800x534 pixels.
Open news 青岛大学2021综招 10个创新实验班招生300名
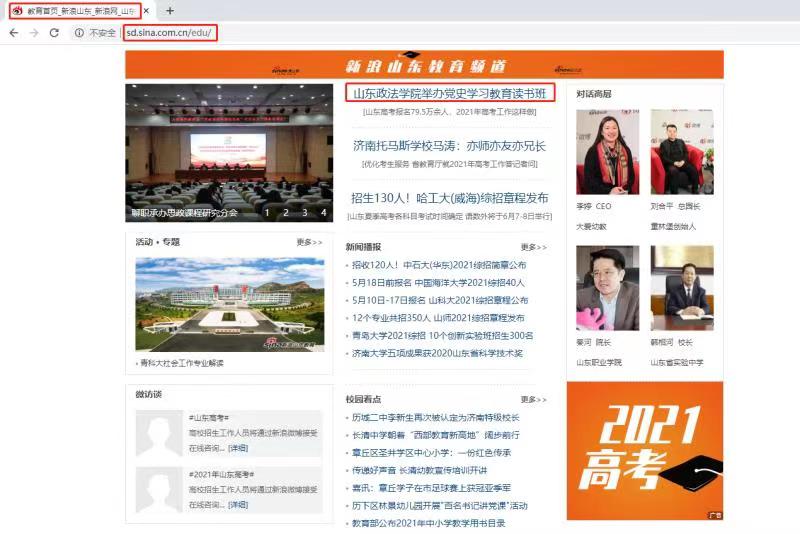click(442, 336)
